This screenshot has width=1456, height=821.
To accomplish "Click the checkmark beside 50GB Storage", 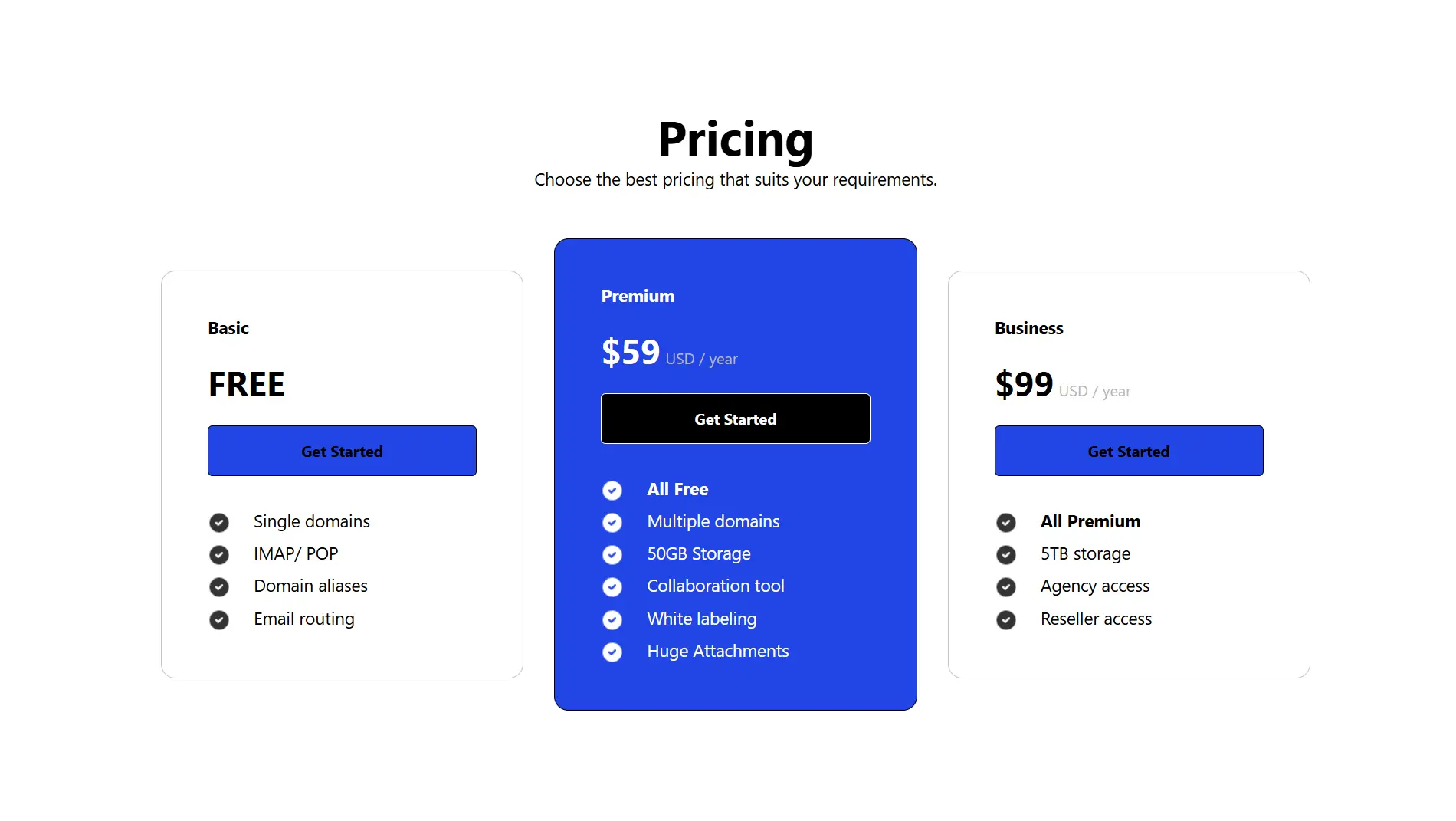I will (612, 554).
